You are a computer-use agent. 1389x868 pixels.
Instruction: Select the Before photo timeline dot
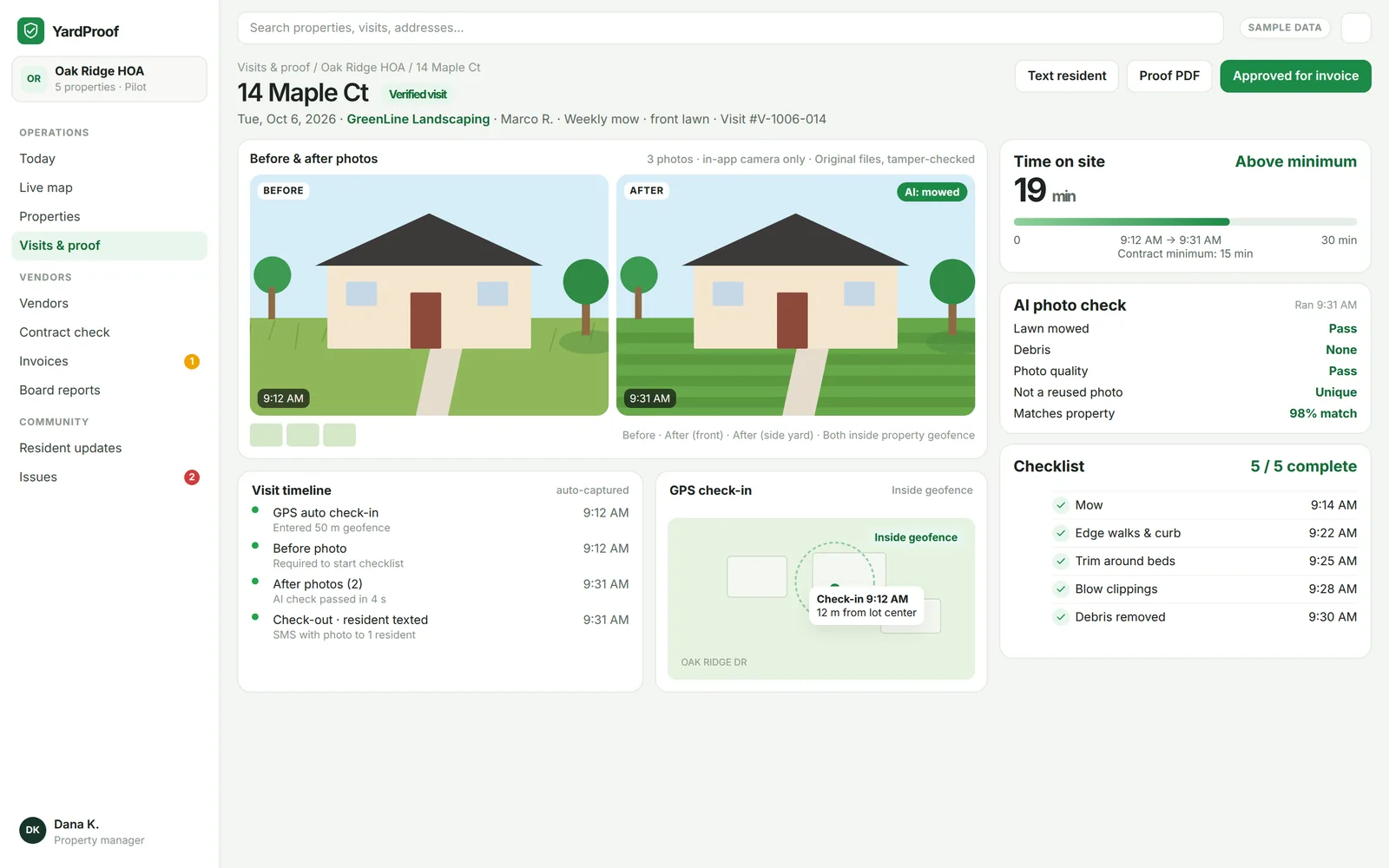pos(255,546)
